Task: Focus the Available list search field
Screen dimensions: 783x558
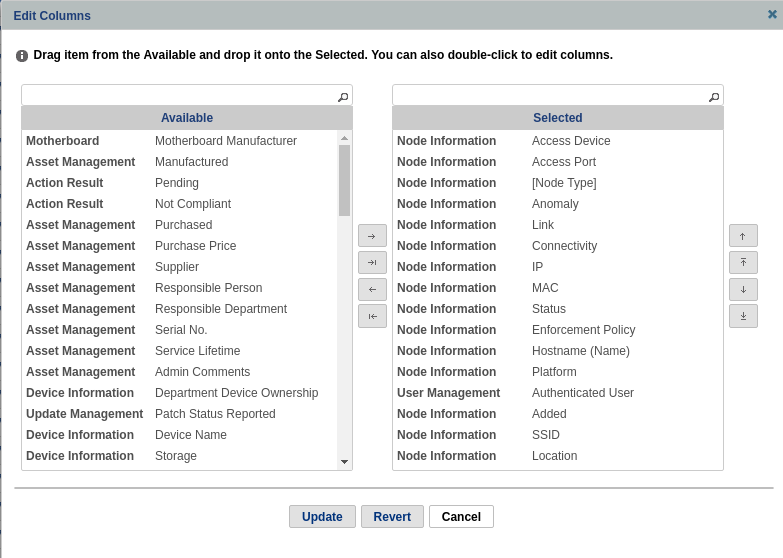Action: [178, 96]
